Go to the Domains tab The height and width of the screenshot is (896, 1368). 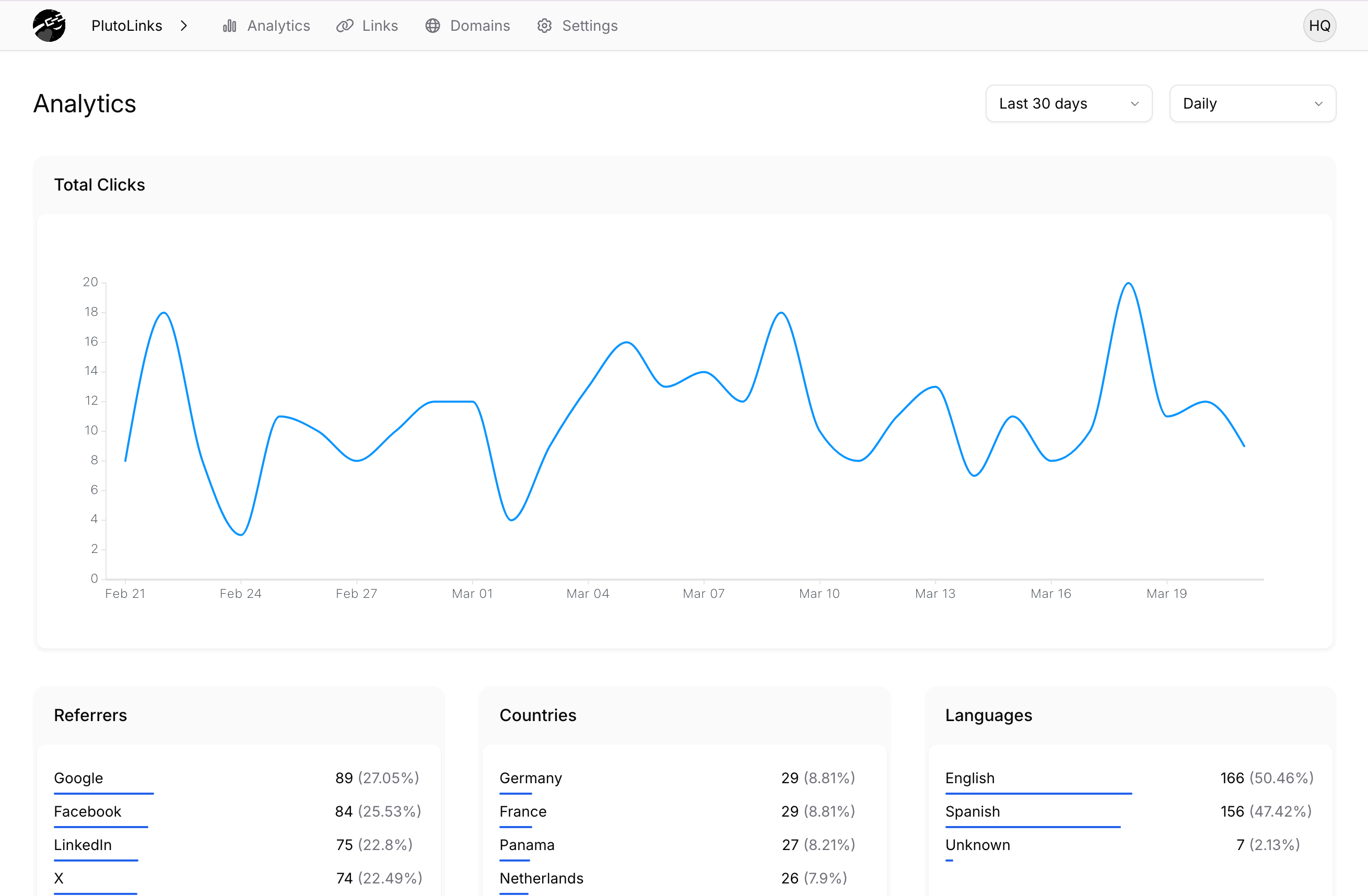coord(467,26)
